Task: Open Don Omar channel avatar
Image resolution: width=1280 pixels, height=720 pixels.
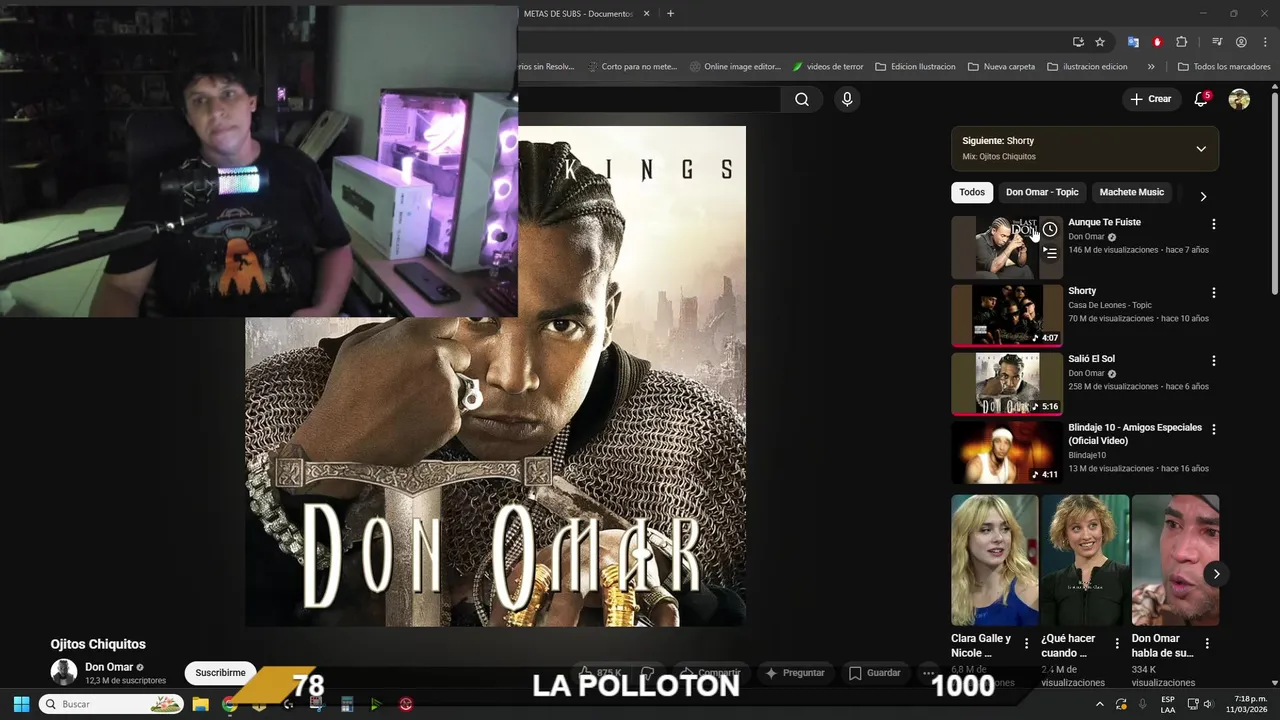Action: (64, 672)
